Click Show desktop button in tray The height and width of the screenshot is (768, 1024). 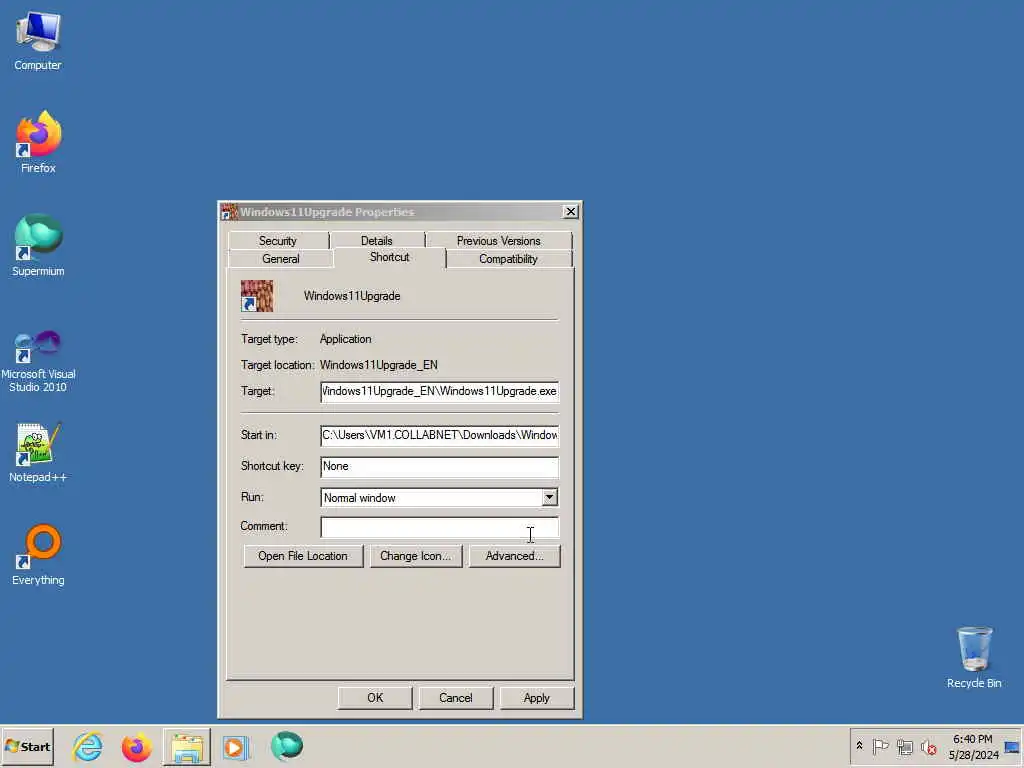point(1013,746)
